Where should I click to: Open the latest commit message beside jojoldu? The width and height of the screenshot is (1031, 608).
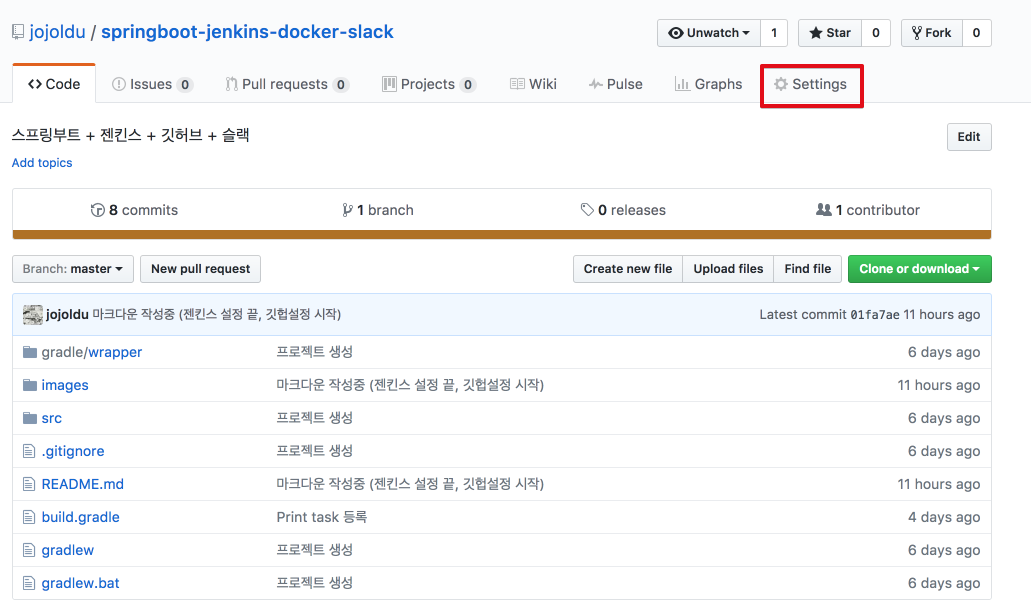216,315
